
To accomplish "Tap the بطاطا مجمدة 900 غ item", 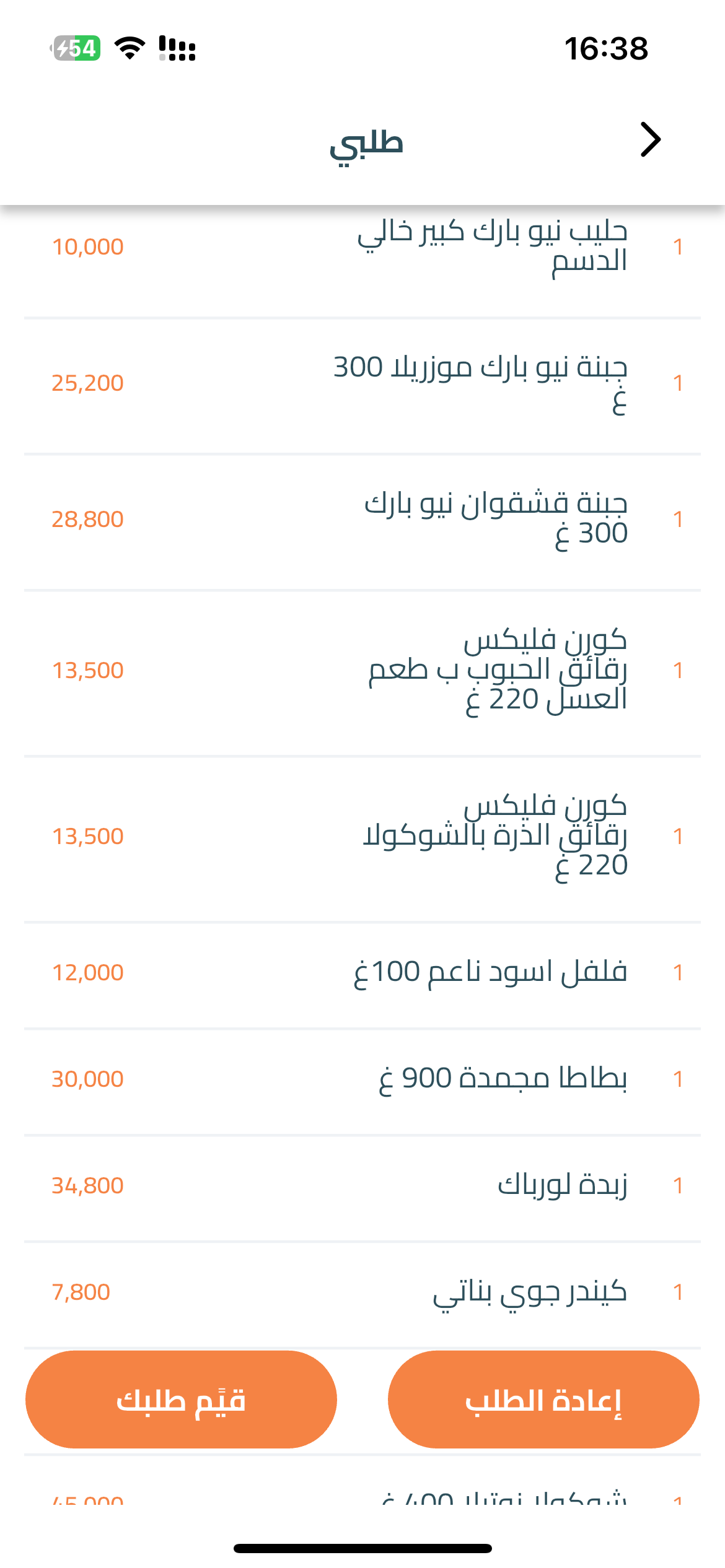I will 503,1078.
